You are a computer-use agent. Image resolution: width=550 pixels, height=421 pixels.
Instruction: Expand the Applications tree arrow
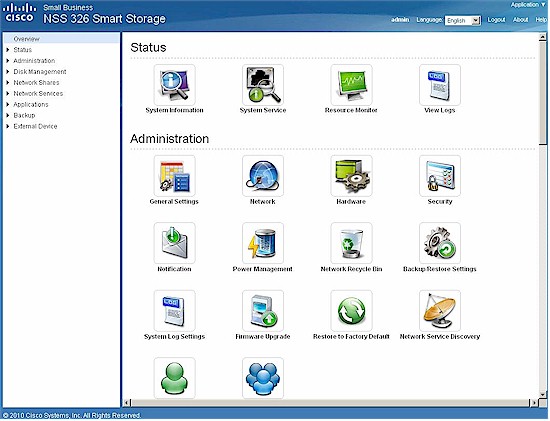pyautogui.click(x=8, y=104)
